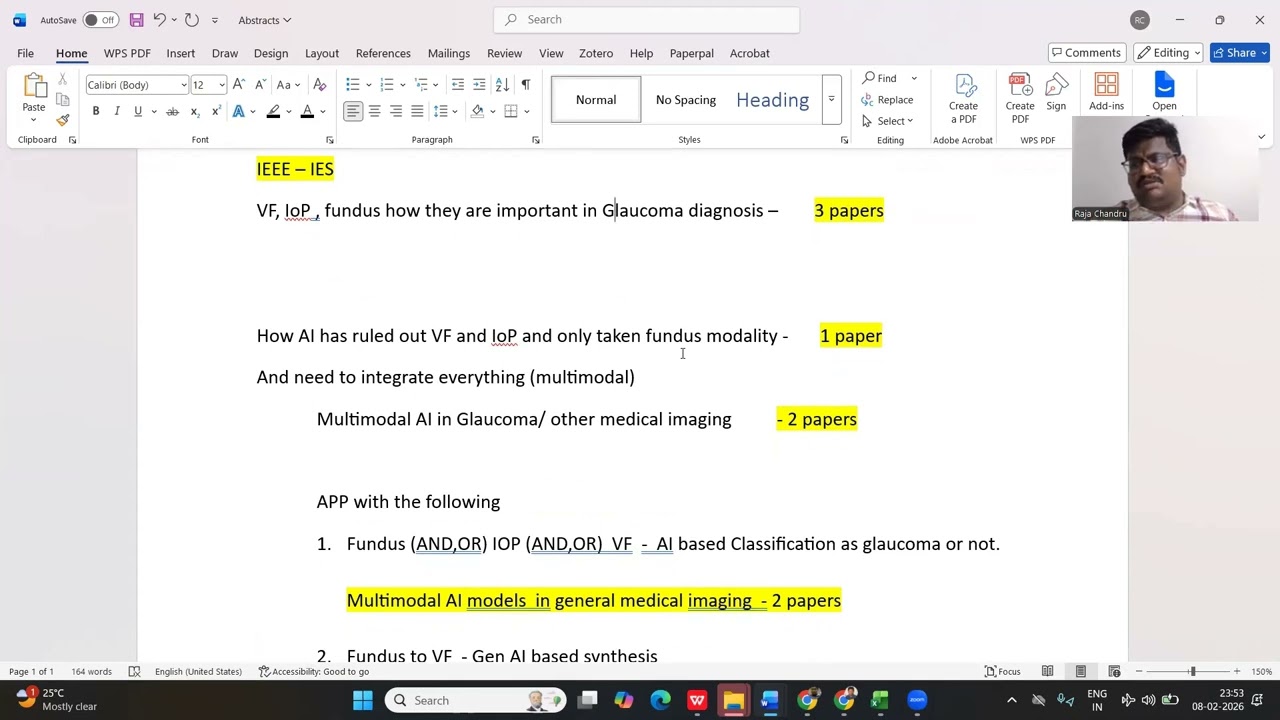This screenshot has height=720, width=1280.
Task: Start a bulleted list
Action: tap(352, 85)
